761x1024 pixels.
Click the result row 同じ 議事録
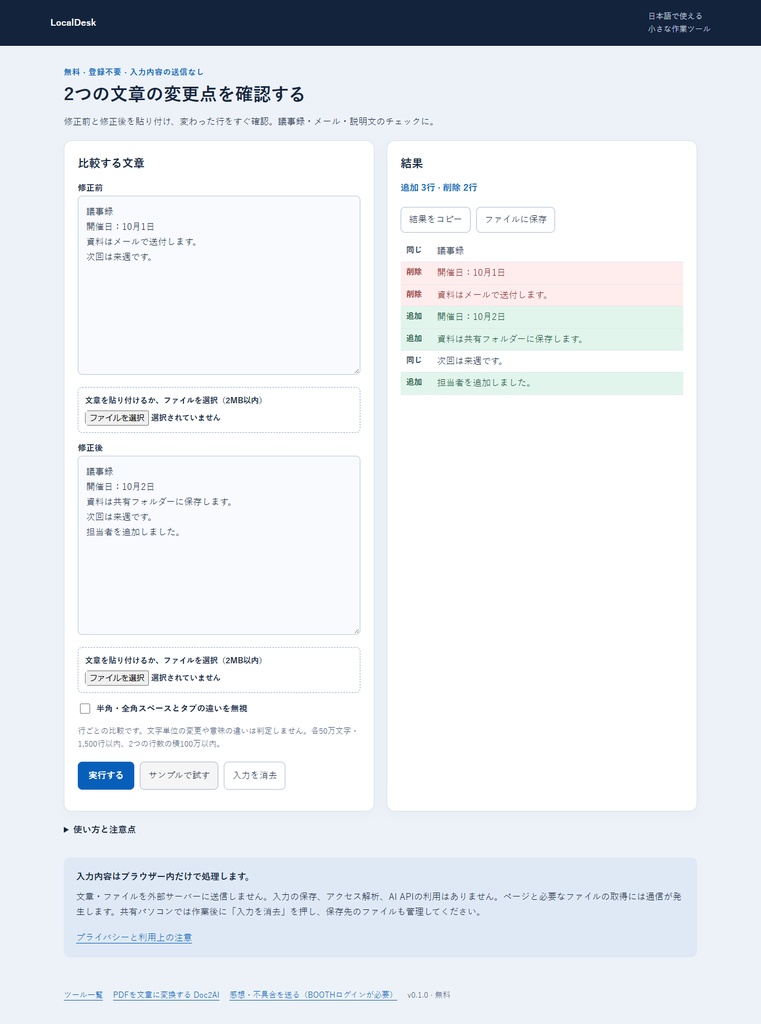(x=542, y=250)
